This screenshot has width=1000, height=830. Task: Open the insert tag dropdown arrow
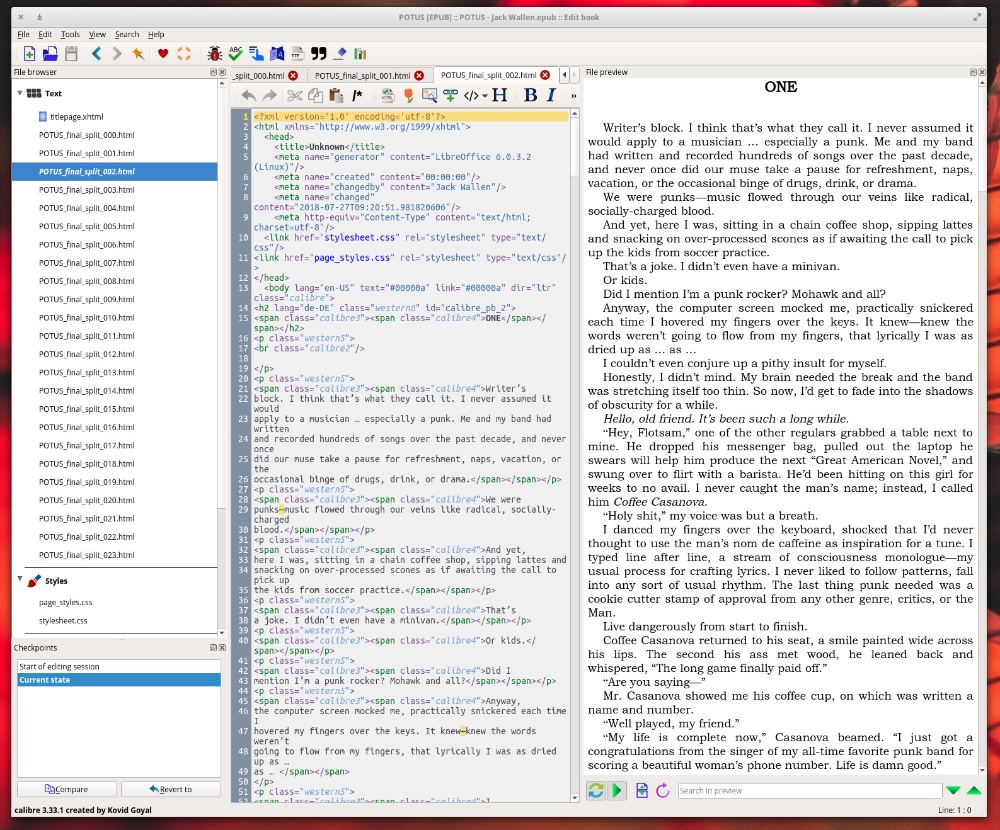484,97
